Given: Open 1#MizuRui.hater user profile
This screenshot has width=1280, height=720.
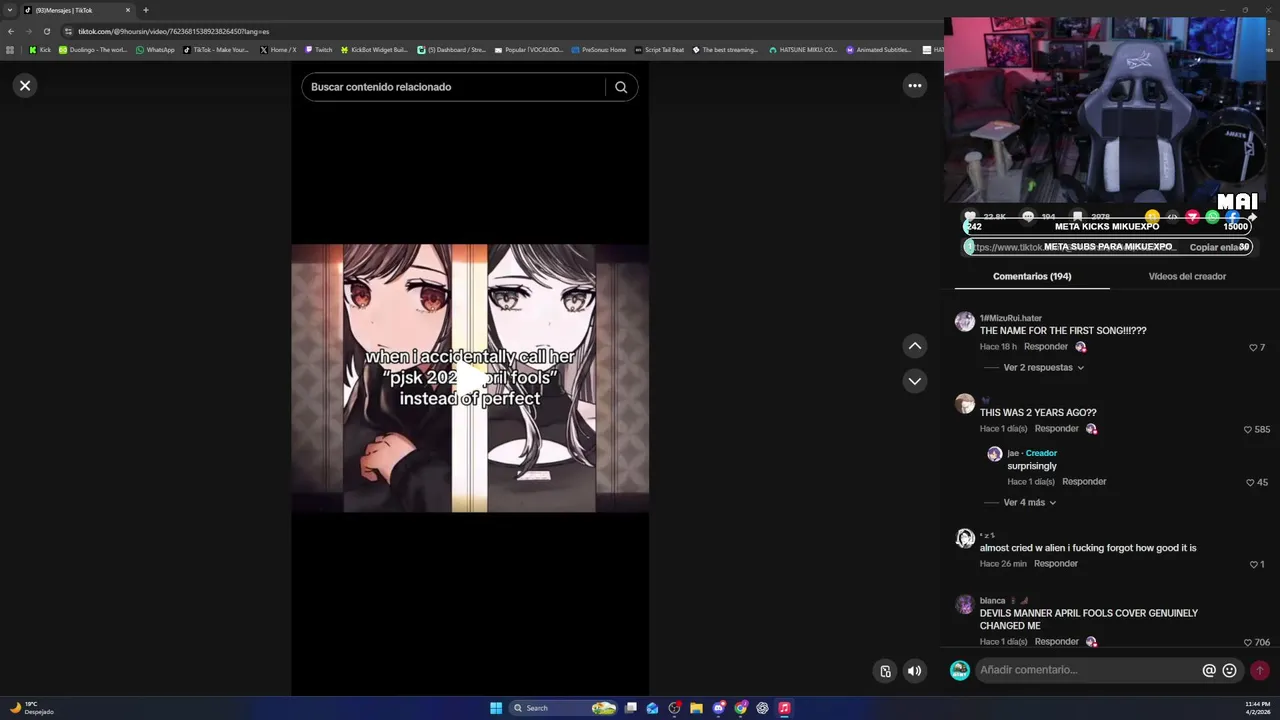Looking at the screenshot, I should (x=1011, y=318).
